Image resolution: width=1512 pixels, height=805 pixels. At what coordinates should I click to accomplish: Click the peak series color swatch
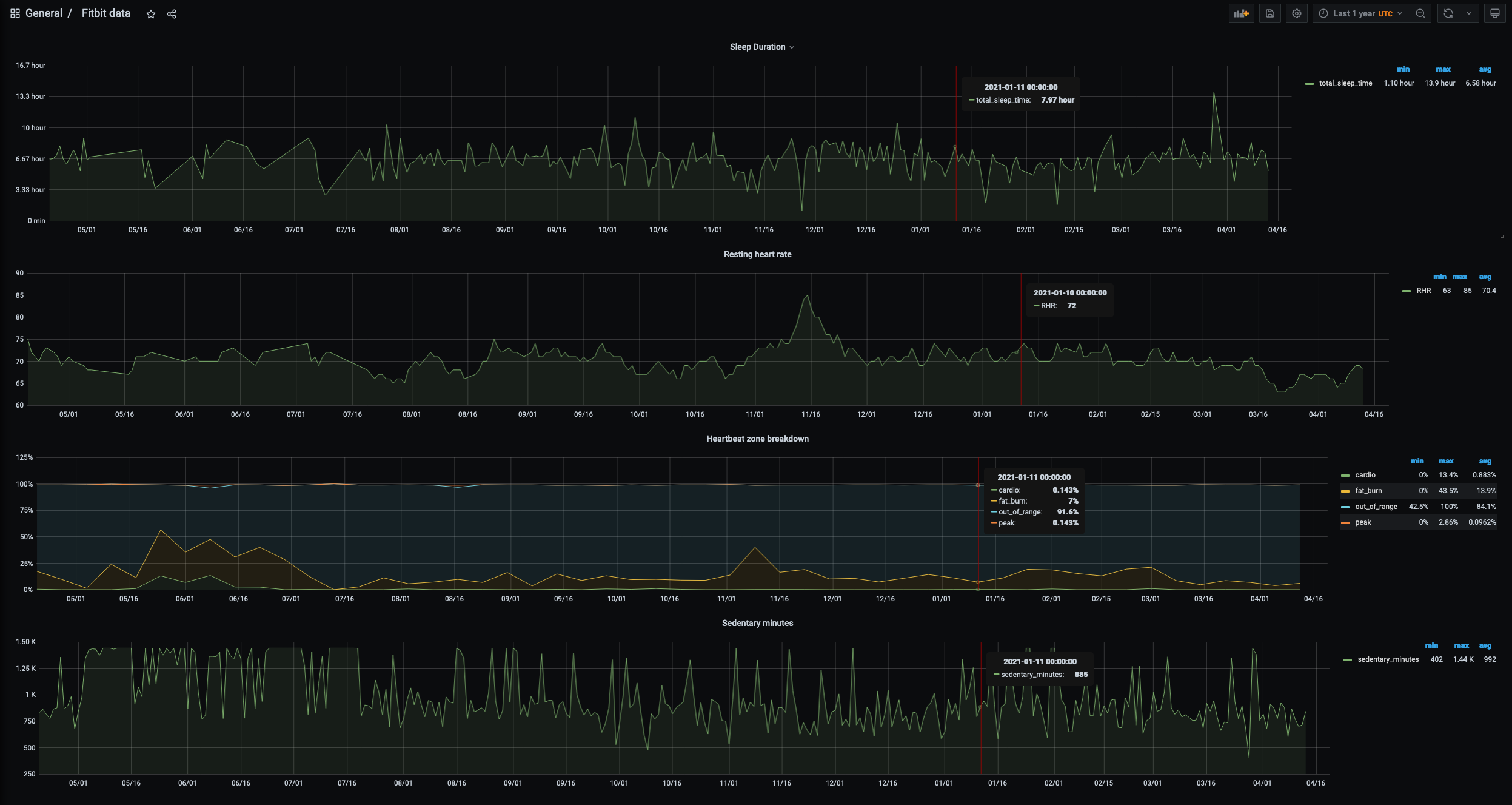(x=1345, y=522)
